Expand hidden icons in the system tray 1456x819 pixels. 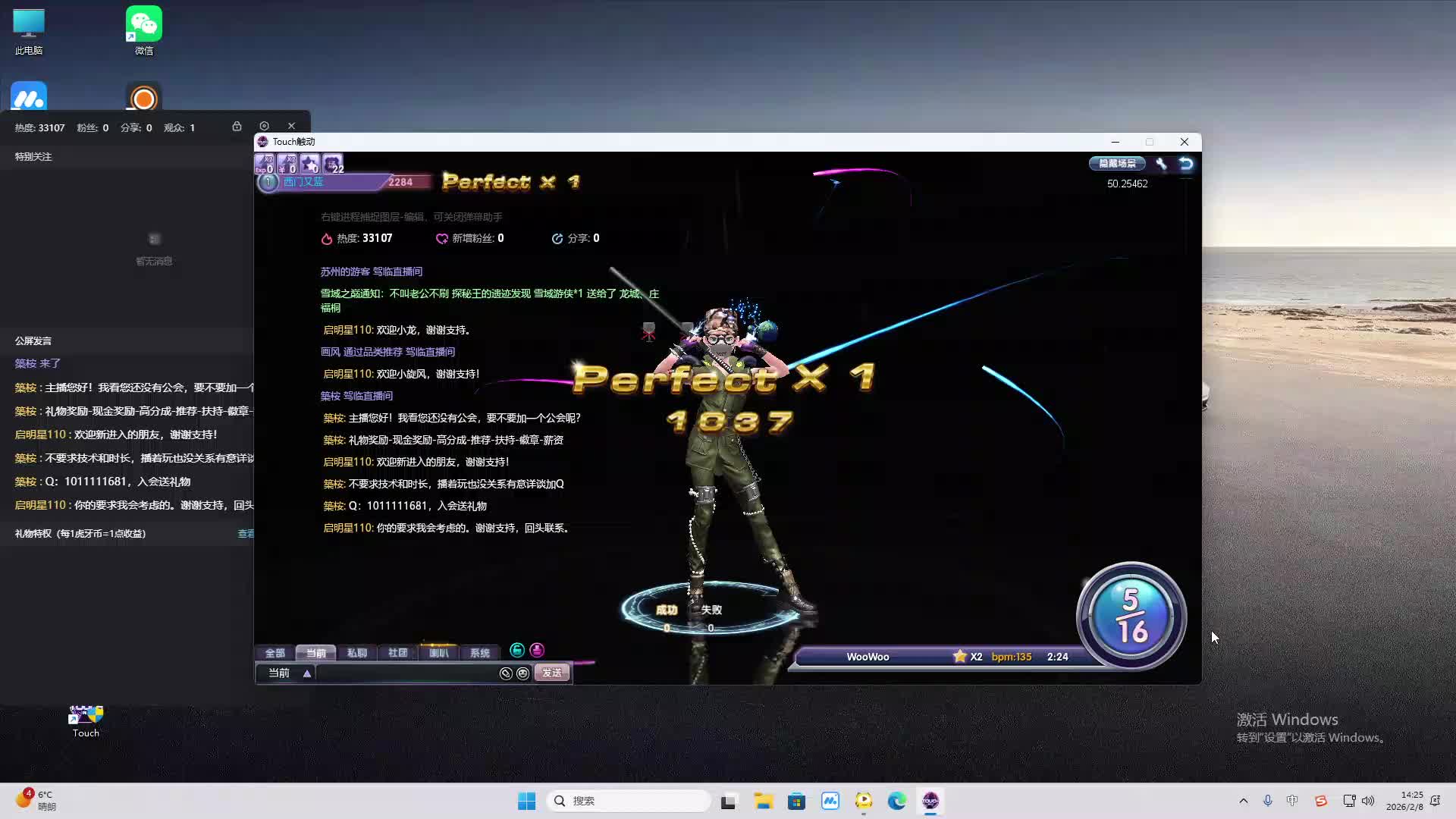tap(1244, 801)
